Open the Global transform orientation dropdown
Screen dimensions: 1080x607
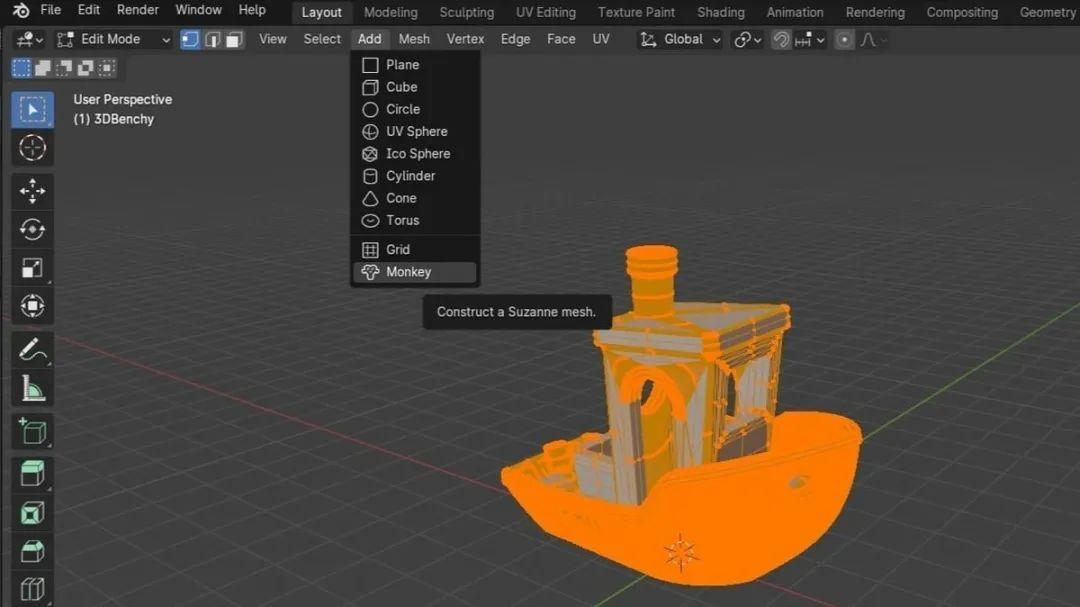pyautogui.click(x=679, y=38)
